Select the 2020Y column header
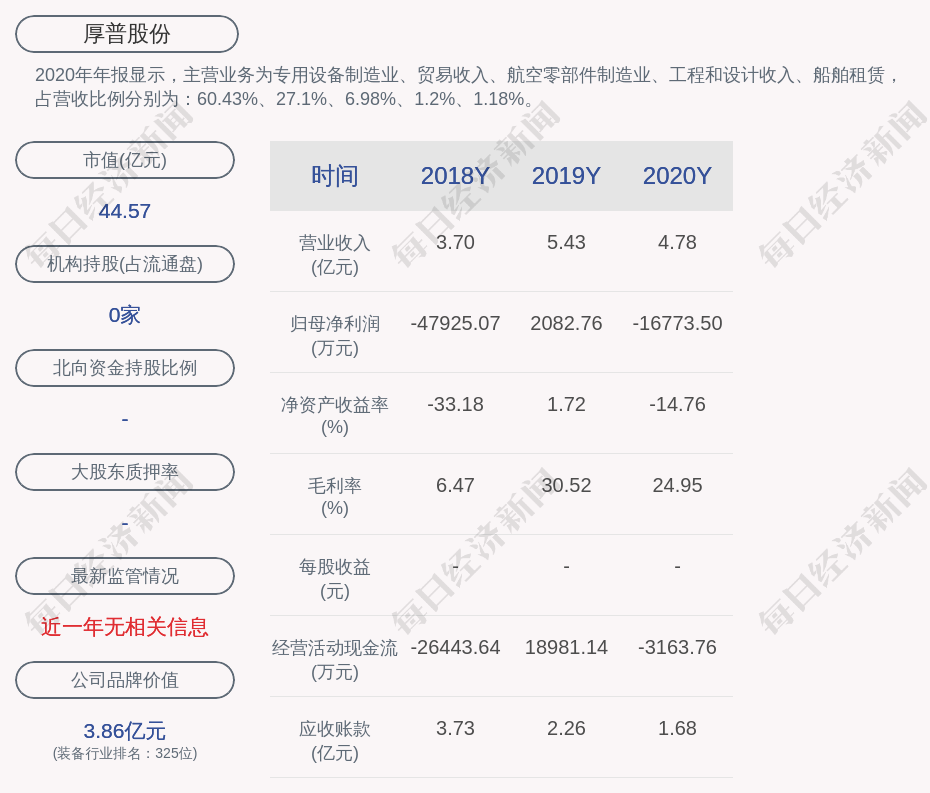Screen dimensions: 930x793 (x=677, y=176)
